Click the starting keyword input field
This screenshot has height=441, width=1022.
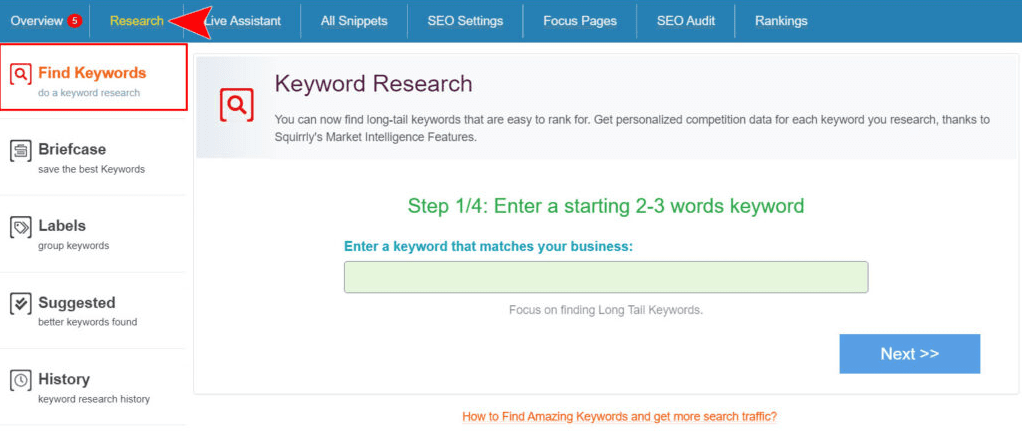pyautogui.click(x=606, y=277)
